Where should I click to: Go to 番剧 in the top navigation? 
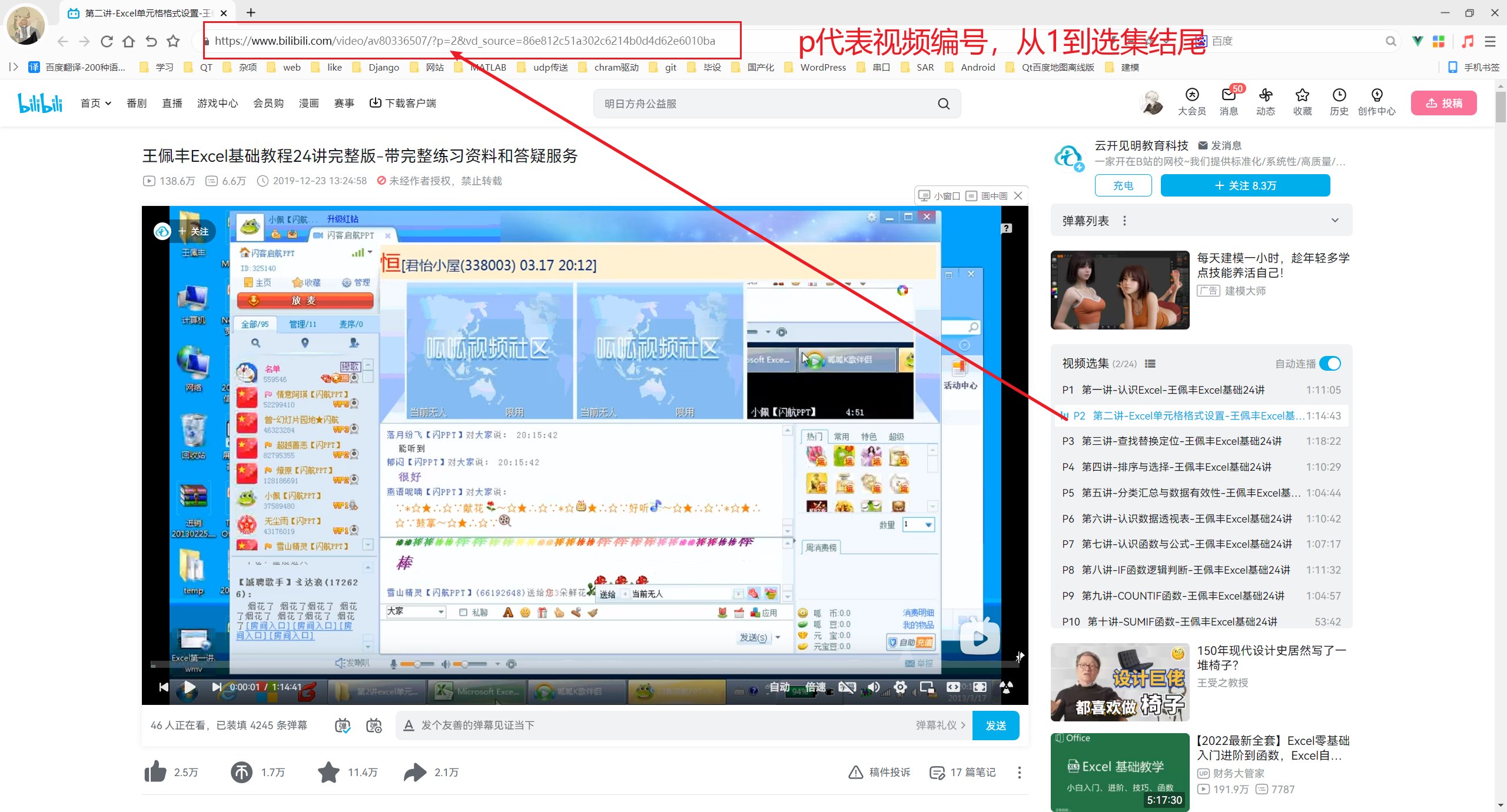(x=137, y=103)
